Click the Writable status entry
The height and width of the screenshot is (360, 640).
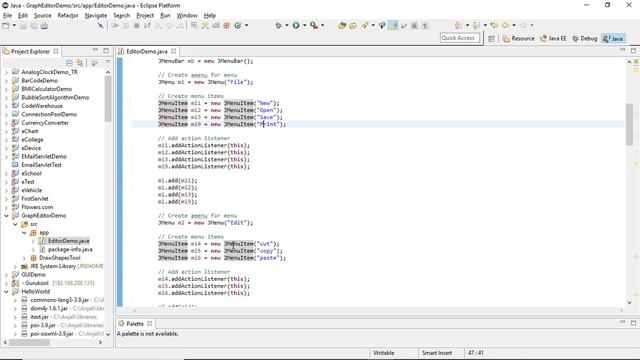coord(384,353)
